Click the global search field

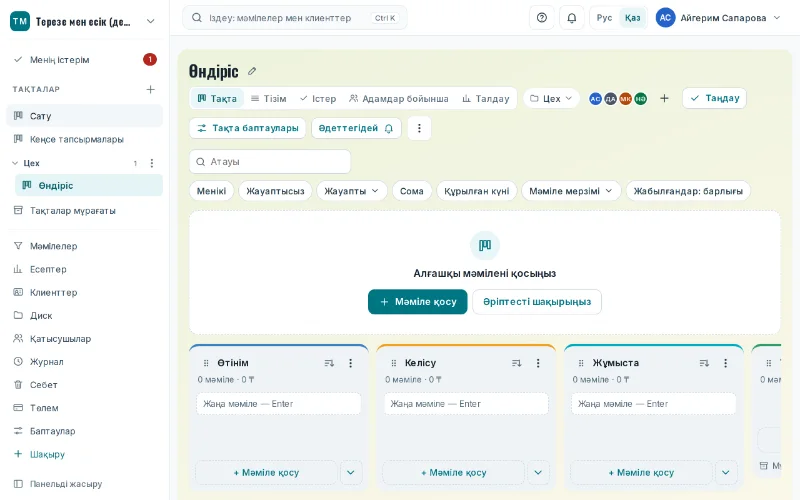click(x=294, y=18)
